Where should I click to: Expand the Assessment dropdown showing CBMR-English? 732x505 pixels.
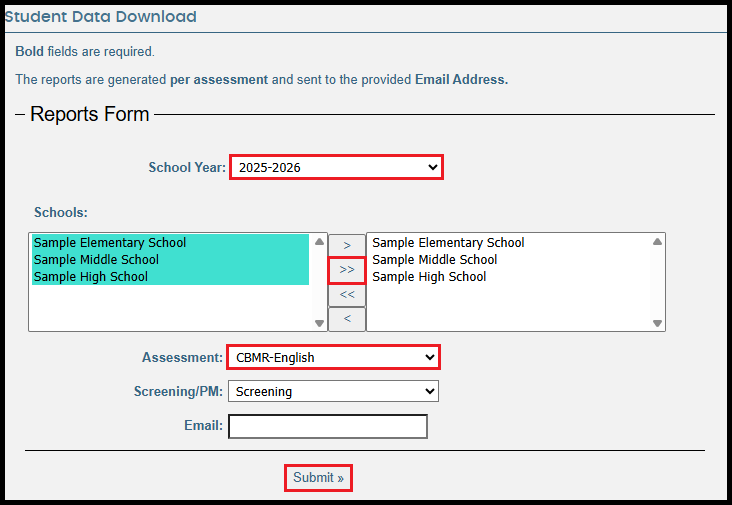333,357
